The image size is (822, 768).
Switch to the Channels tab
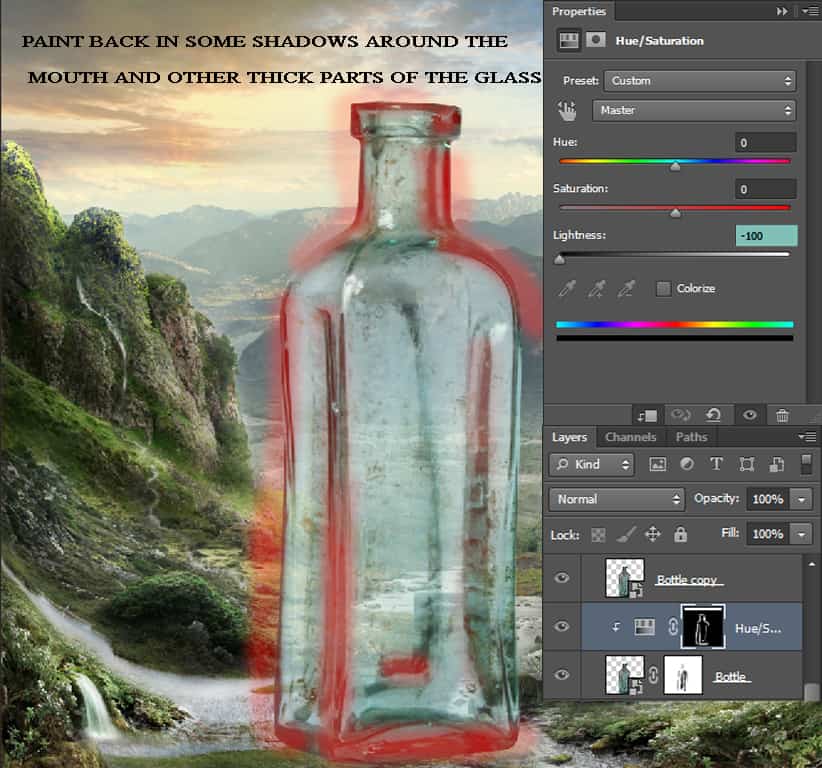click(x=631, y=437)
